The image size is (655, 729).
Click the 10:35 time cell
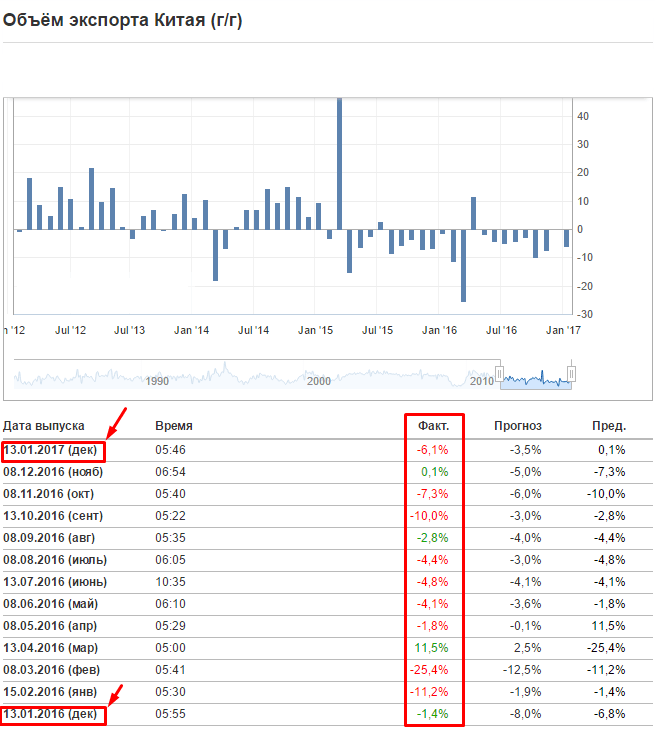(x=170, y=582)
